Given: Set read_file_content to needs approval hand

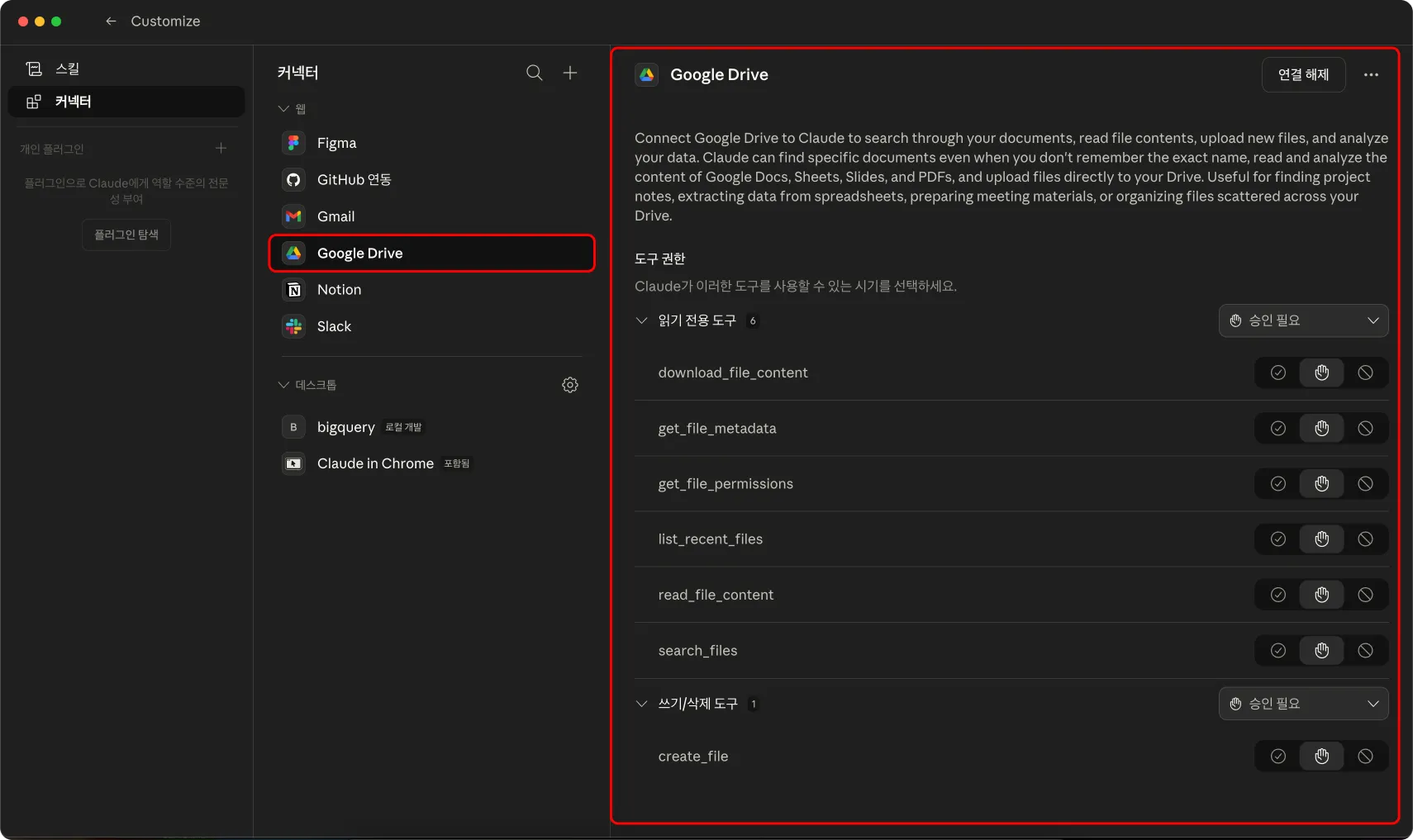Looking at the screenshot, I should tap(1321, 595).
